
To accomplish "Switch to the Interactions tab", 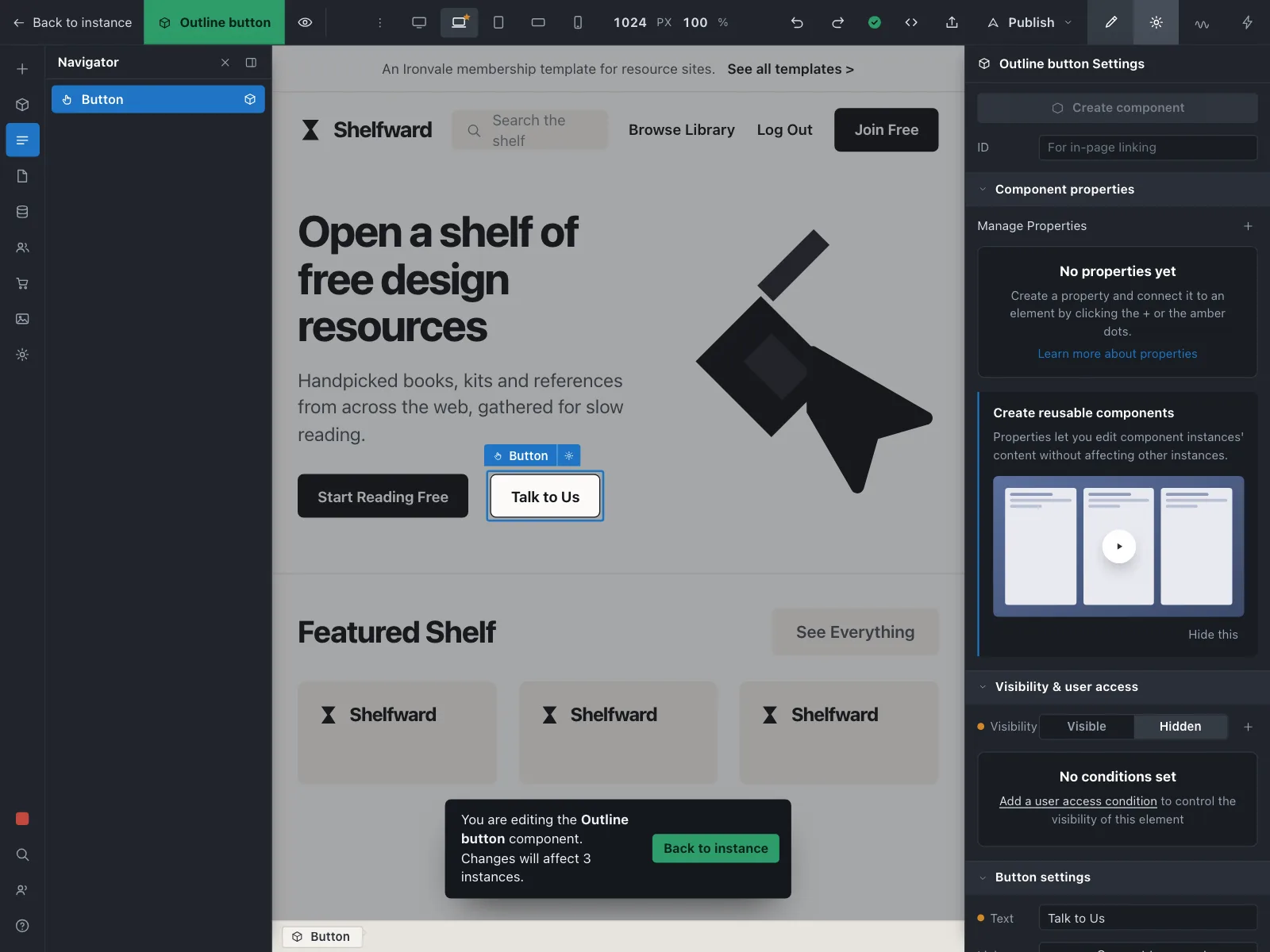I will 1202,22.
